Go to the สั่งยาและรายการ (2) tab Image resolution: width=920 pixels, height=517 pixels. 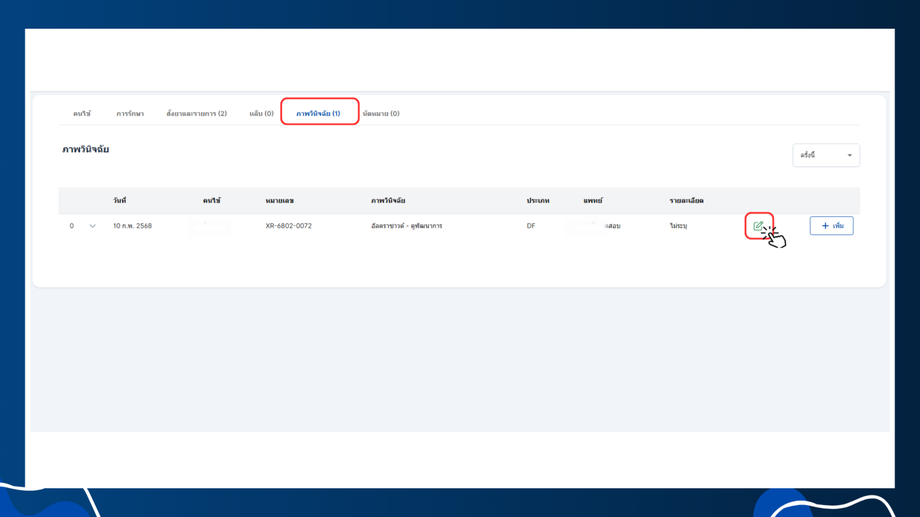click(197, 113)
